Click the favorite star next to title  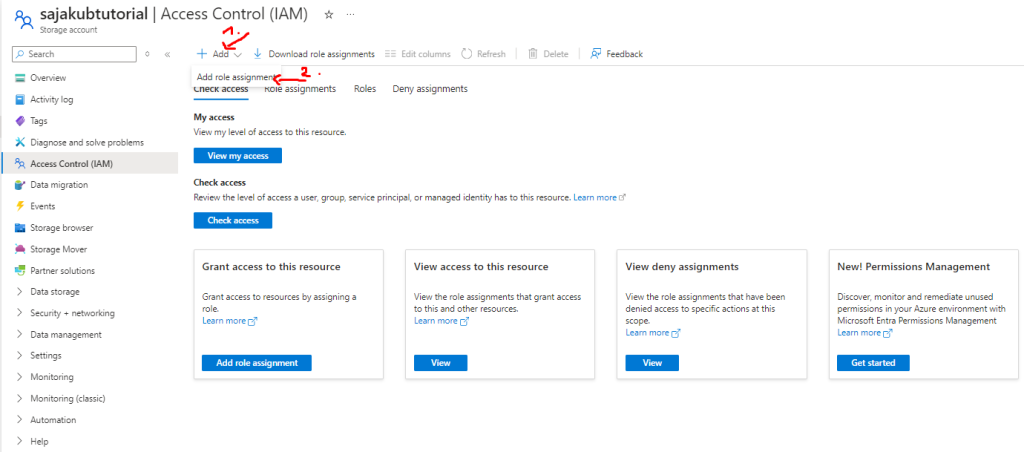[328, 15]
